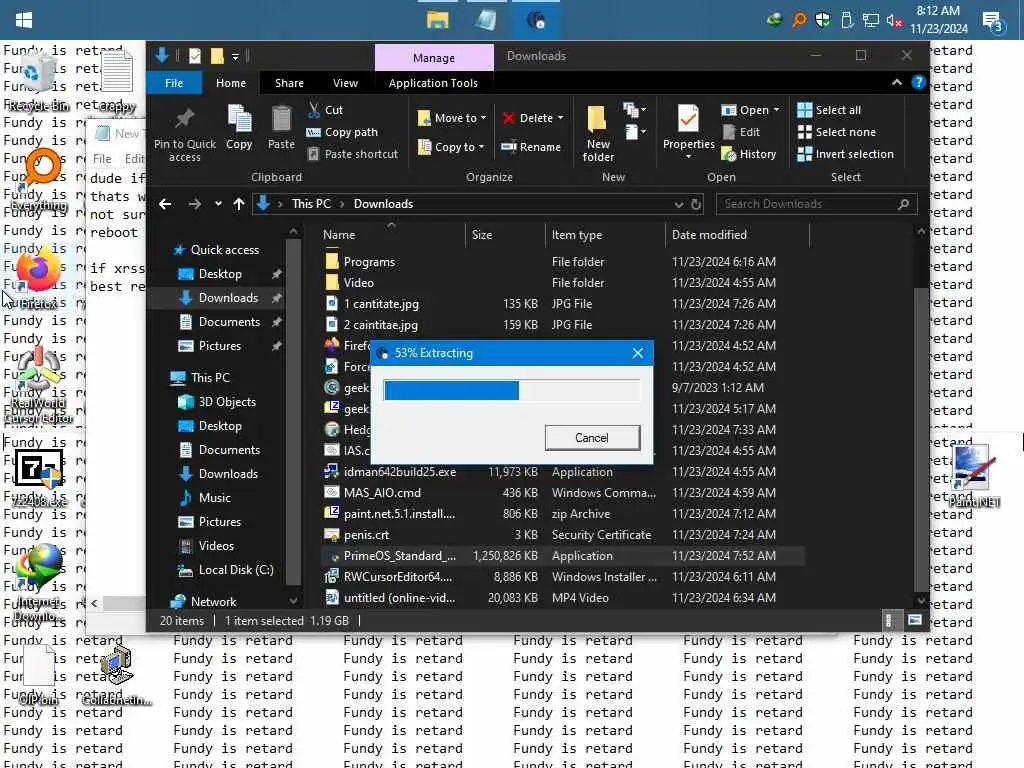This screenshot has height=768, width=1024.
Task: Click the Search Downloads field
Action: point(816,204)
